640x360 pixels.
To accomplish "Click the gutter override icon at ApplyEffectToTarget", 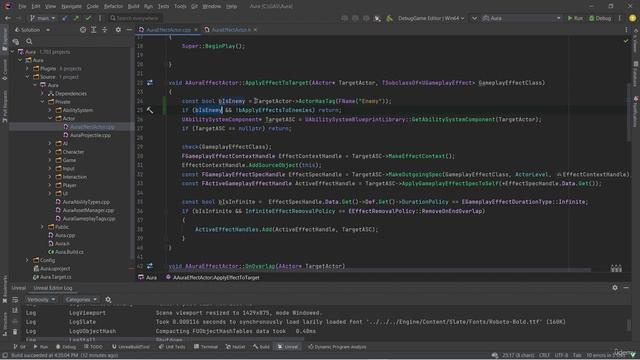I will pyautogui.click(x=150, y=82).
